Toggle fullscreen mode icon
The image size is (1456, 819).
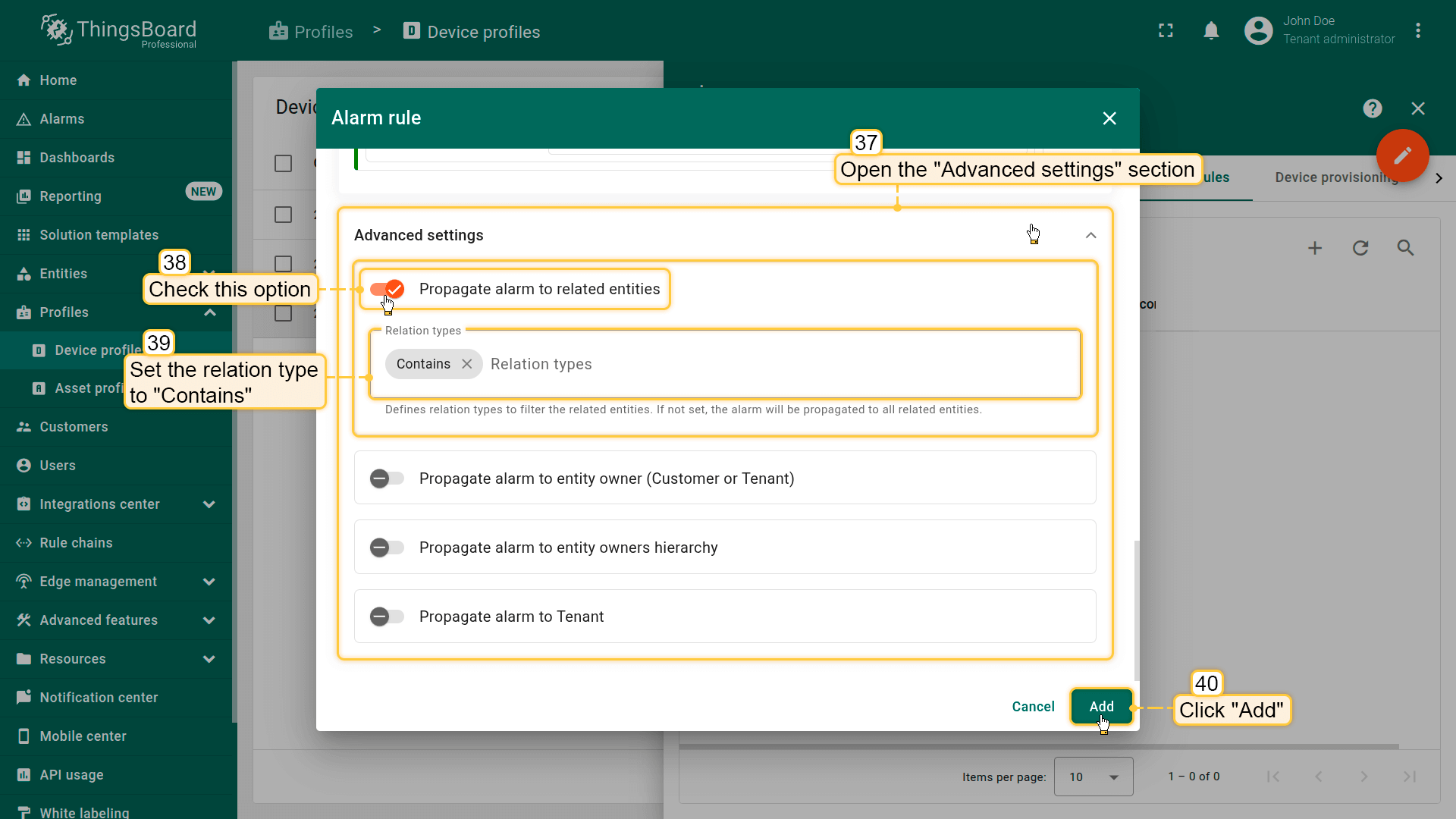coord(1166,31)
